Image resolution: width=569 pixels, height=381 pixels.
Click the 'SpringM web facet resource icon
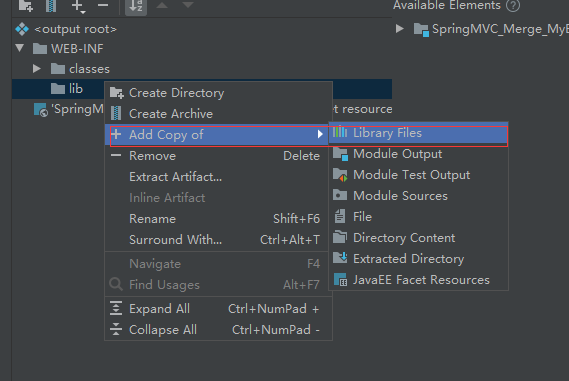41,110
